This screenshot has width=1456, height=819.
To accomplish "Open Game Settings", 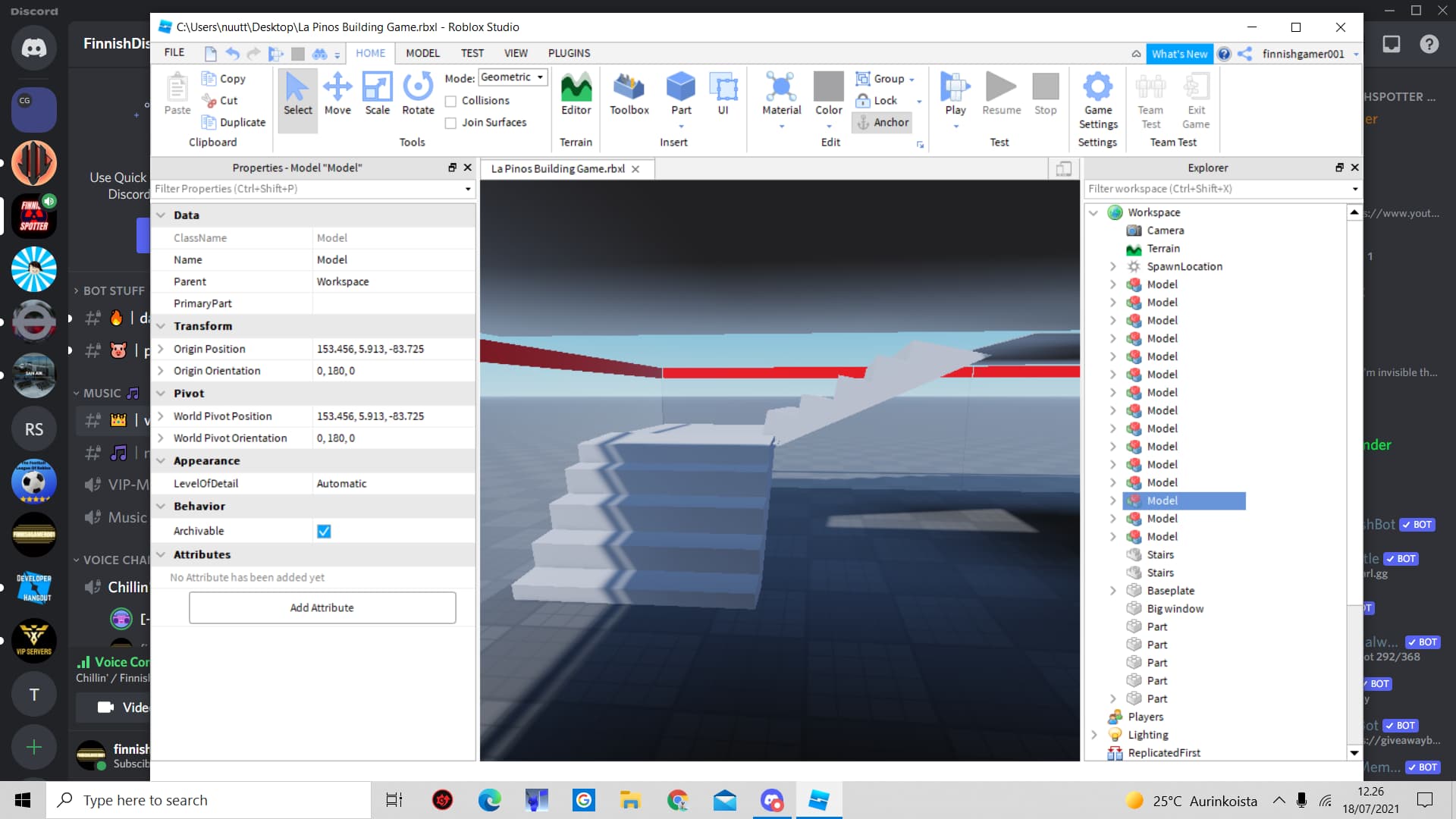I will tap(1097, 101).
